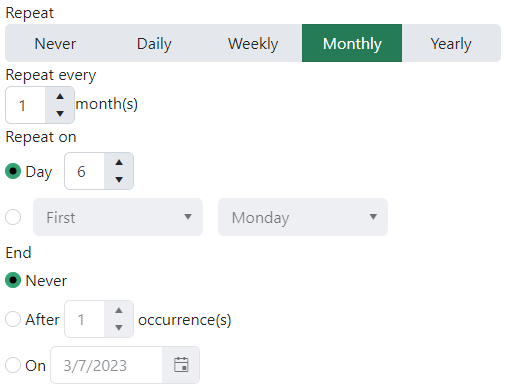Open the First ordinal dropdown
This screenshot has height=392, width=512.
(x=118, y=217)
